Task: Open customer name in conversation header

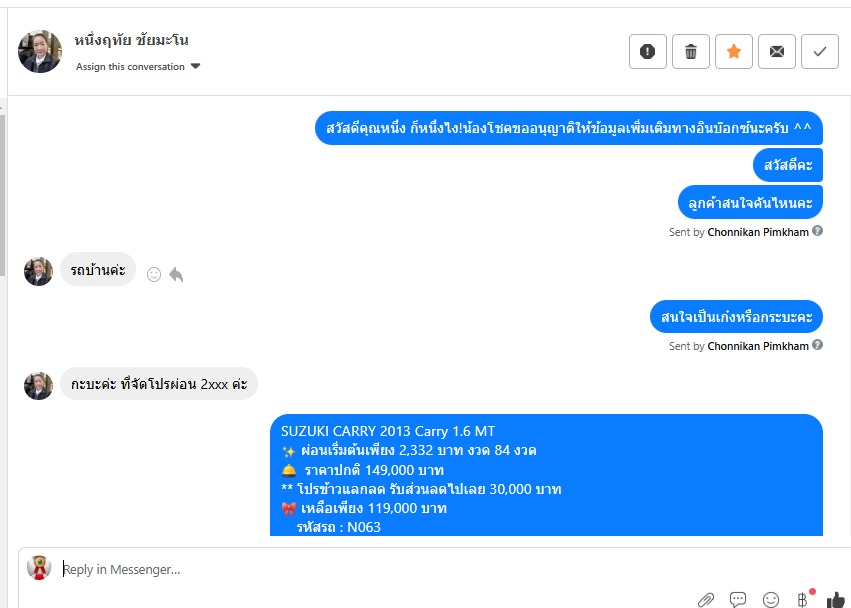Action: (x=131, y=40)
